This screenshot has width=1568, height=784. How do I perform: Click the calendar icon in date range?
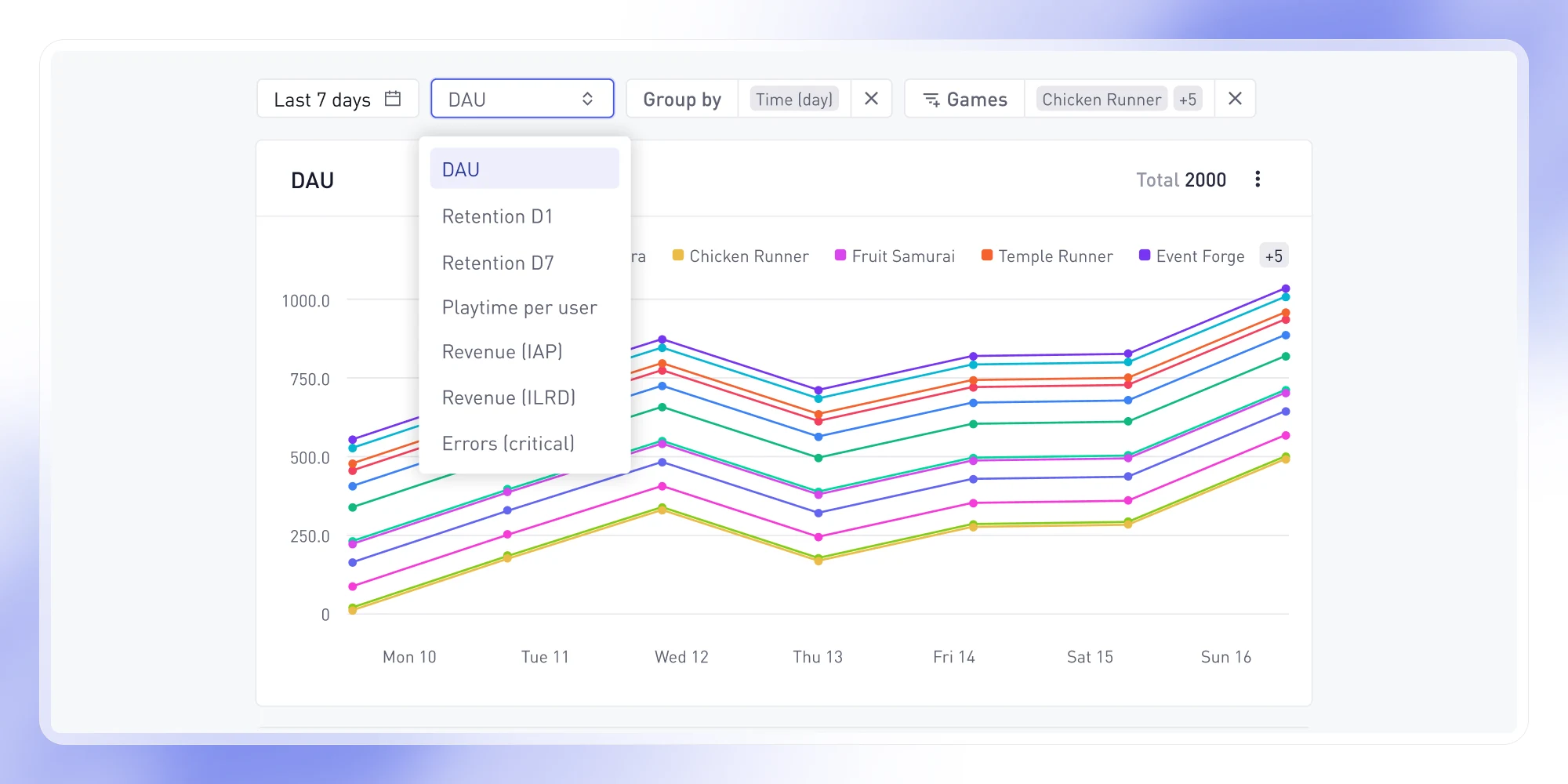coord(393,99)
